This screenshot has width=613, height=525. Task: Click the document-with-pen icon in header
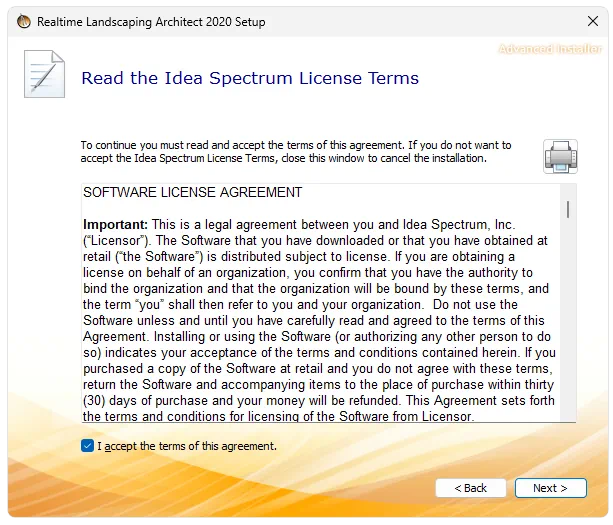click(x=44, y=74)
